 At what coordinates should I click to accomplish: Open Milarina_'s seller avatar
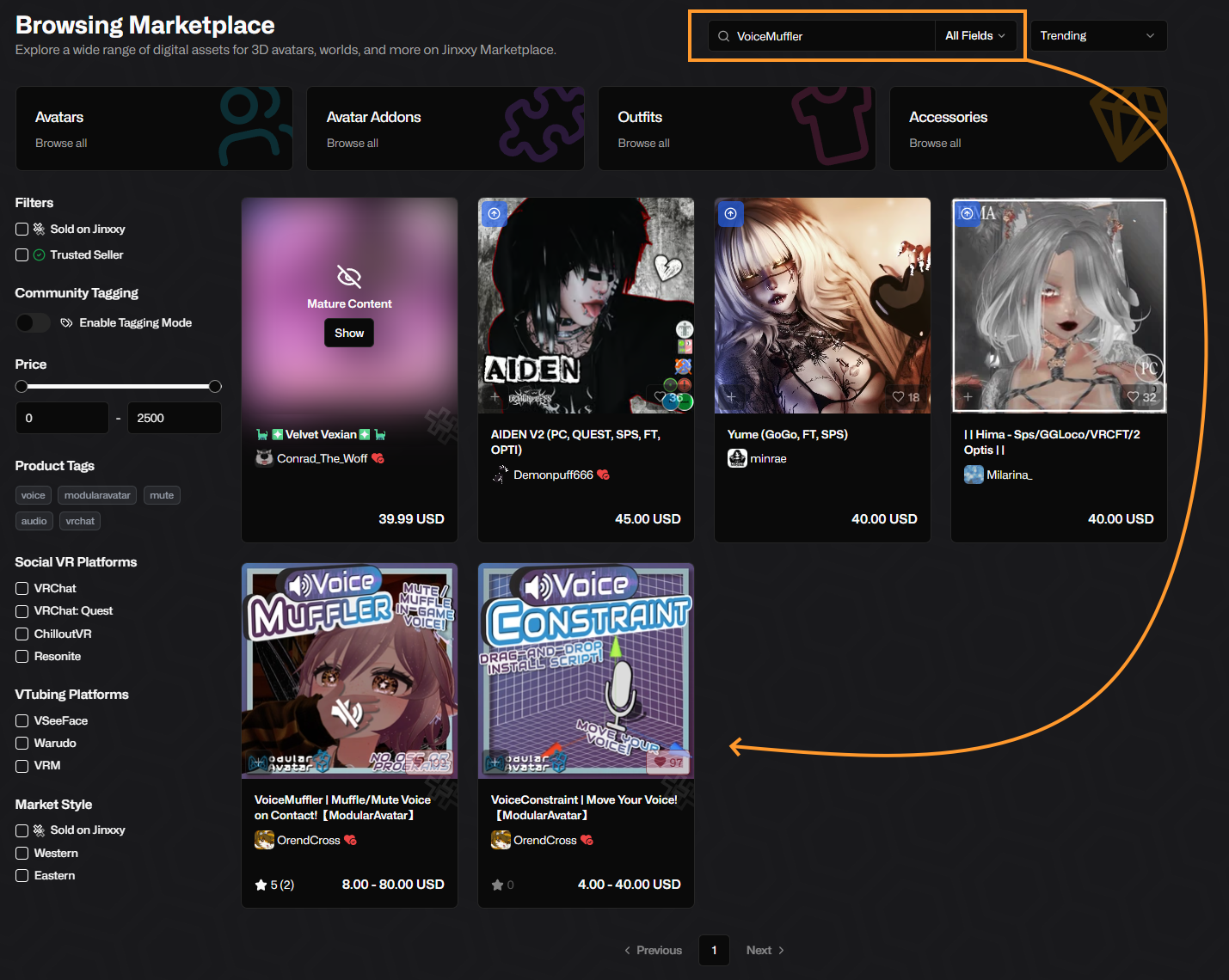(974, 475)
